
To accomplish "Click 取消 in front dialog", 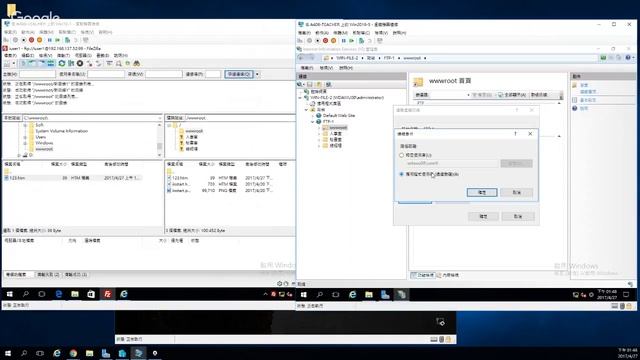I will [517, 192].
